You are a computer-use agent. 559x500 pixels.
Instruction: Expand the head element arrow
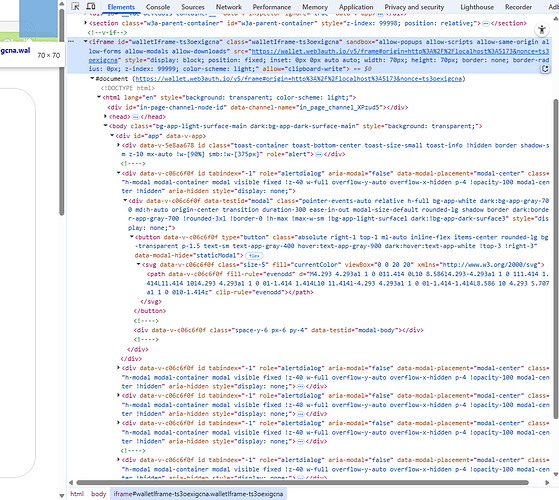105,117
